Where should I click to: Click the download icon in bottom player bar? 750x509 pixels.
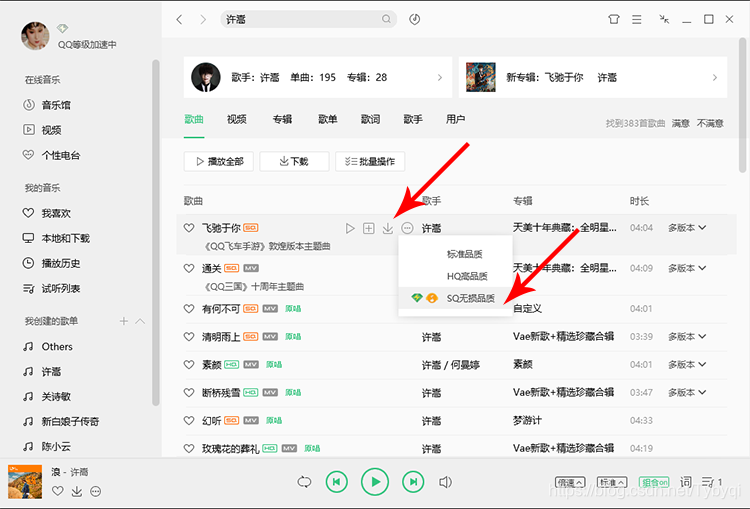77,491
